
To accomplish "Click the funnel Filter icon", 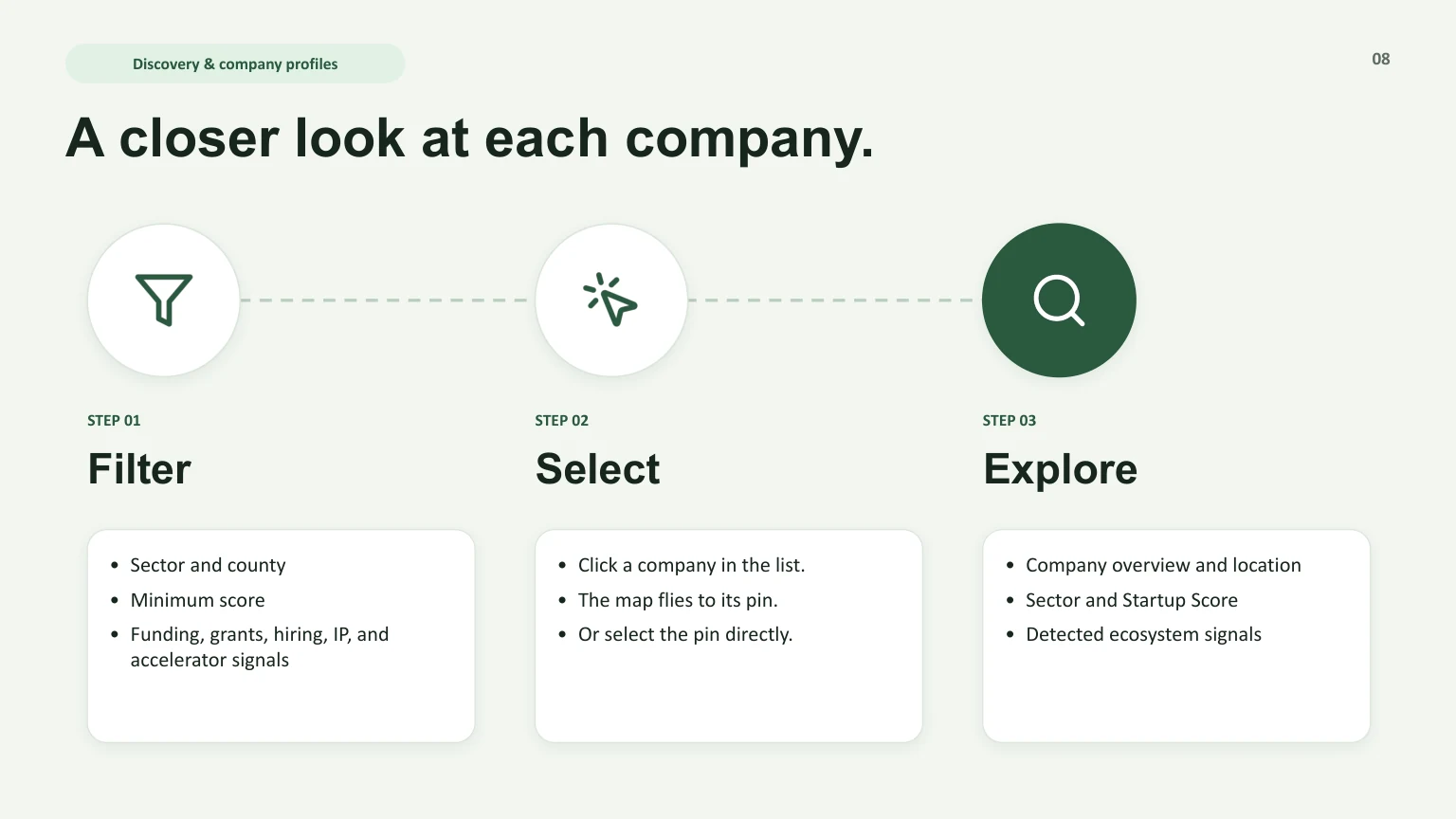I will pyautogui.click(x=164, y=300).
